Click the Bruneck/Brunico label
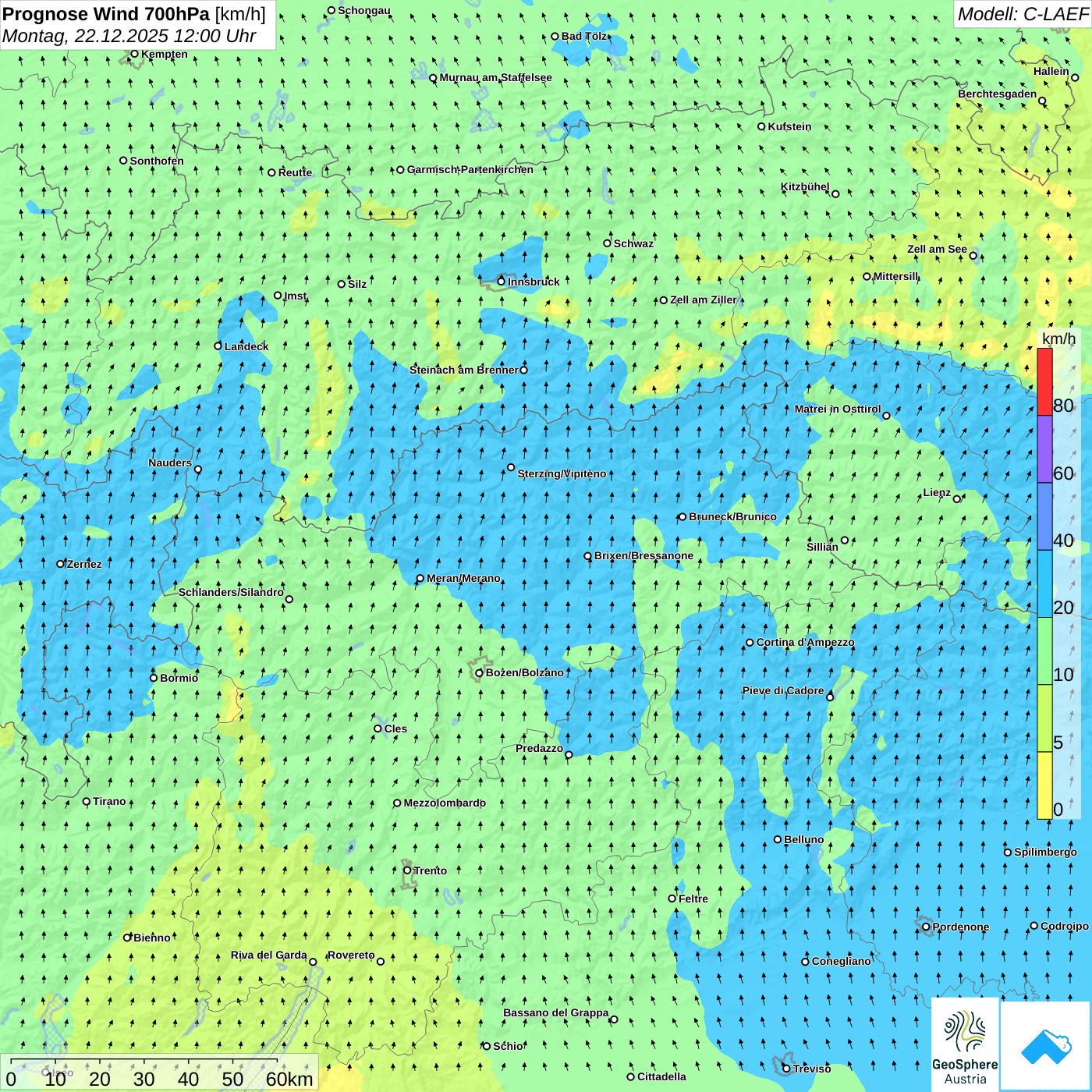 pos(732,516)
